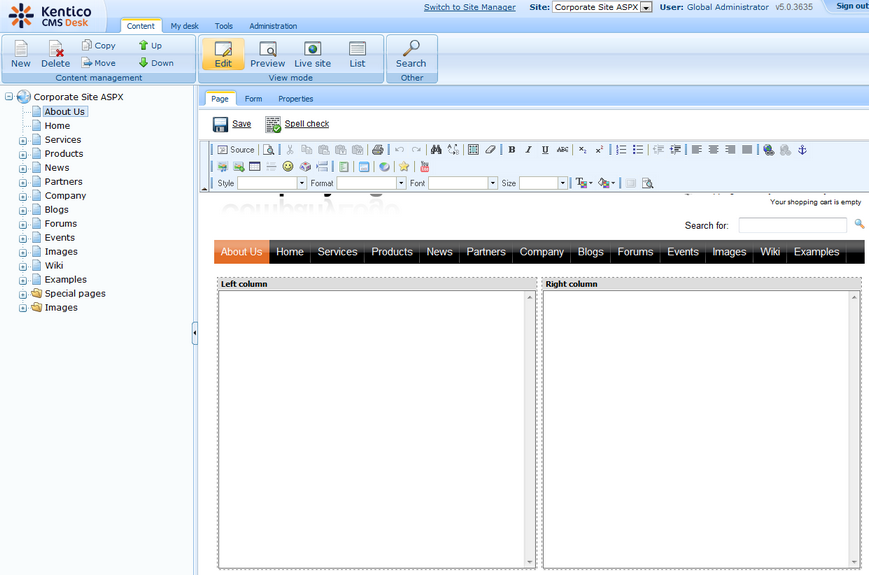Click the Italic formatting icon
The image size is (869, 575).
pyautogui.click(x=528, y=150)
